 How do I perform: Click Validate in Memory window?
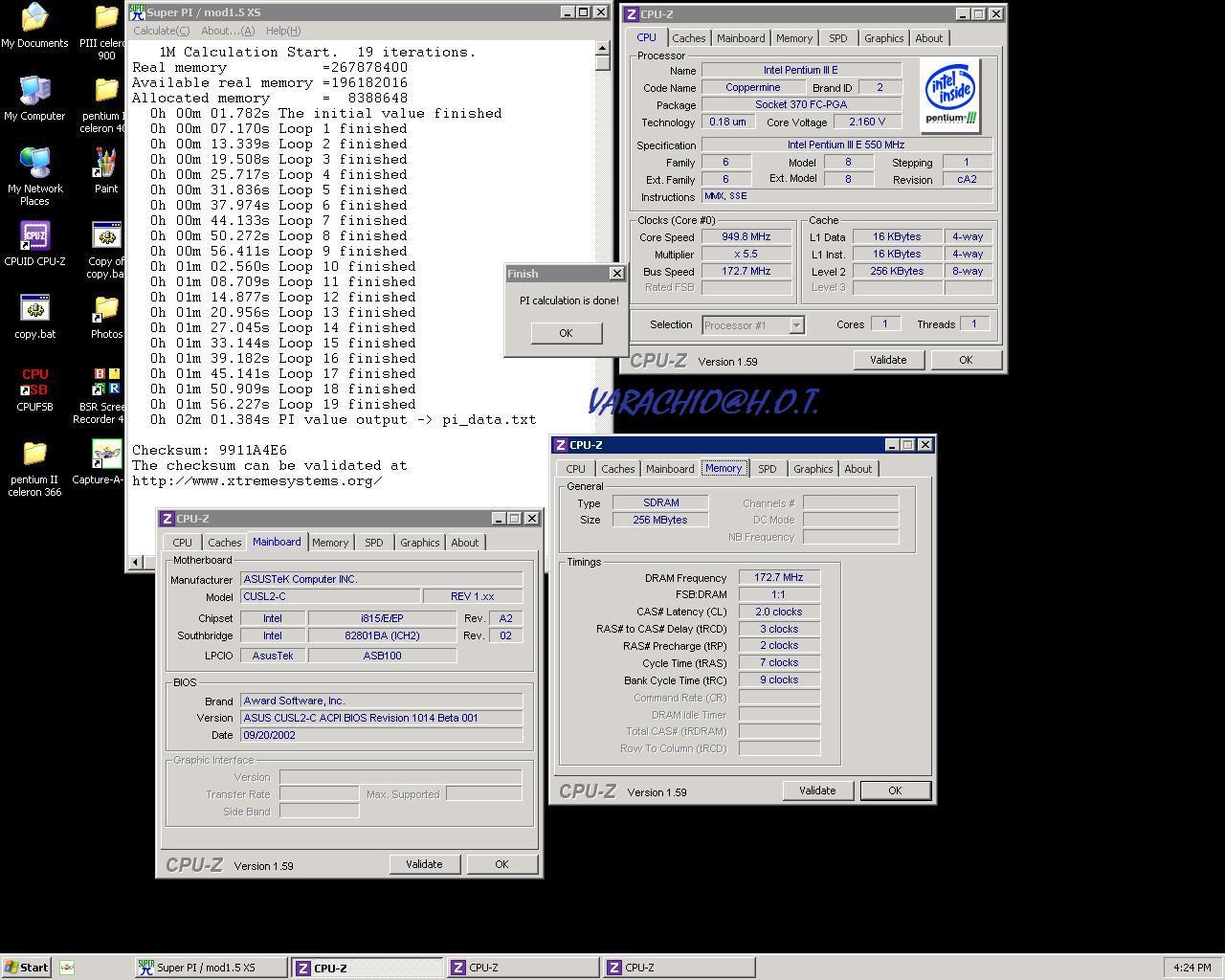816,791
